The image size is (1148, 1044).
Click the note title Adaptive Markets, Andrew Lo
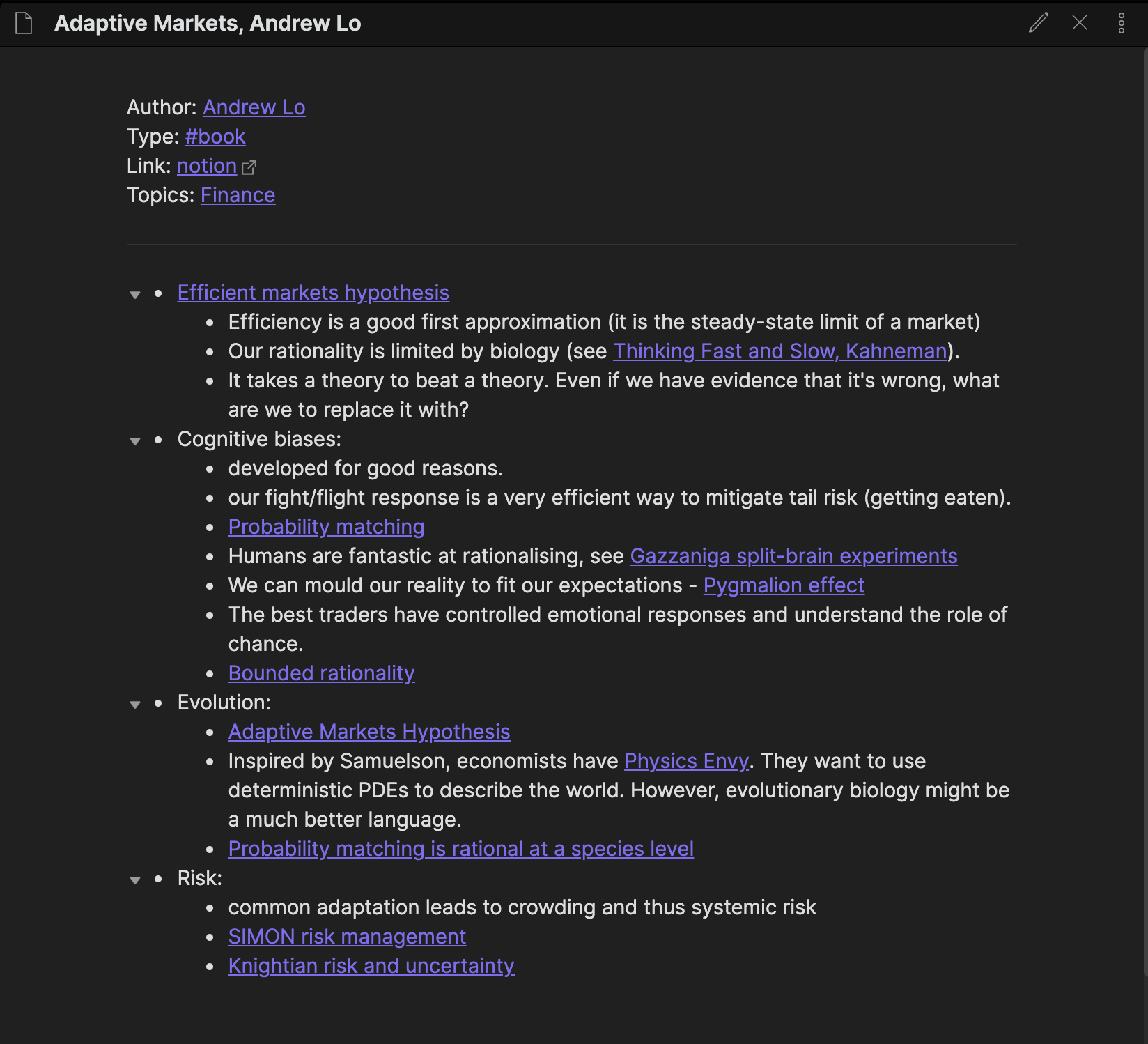pos(208,23)
